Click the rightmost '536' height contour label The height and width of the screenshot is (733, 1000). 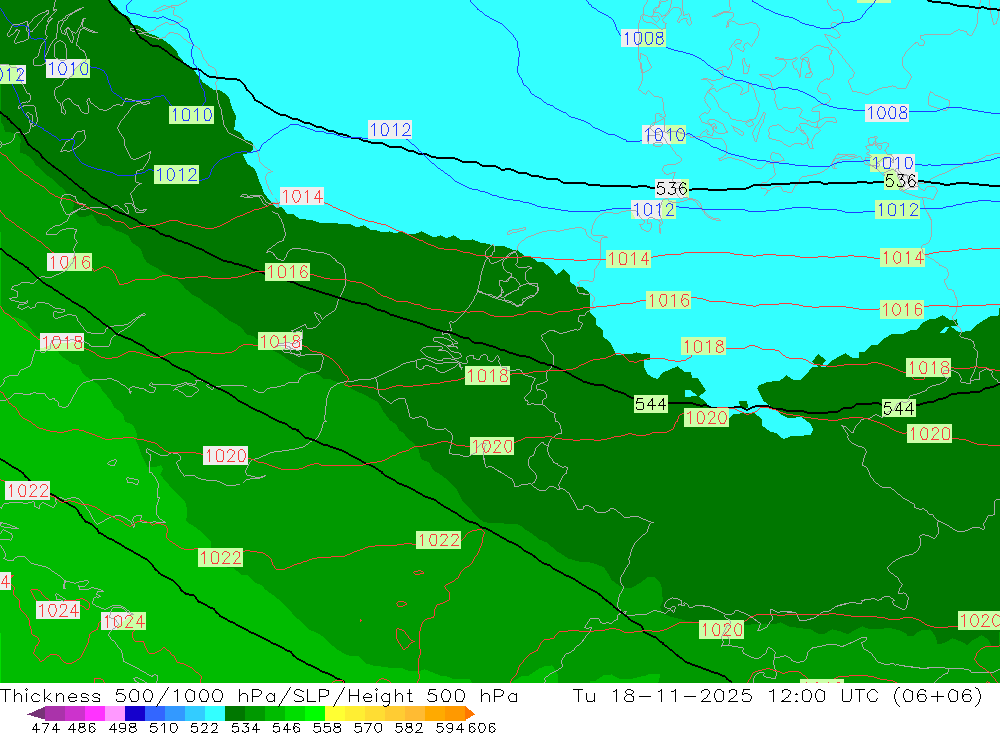tap(901, 181)
